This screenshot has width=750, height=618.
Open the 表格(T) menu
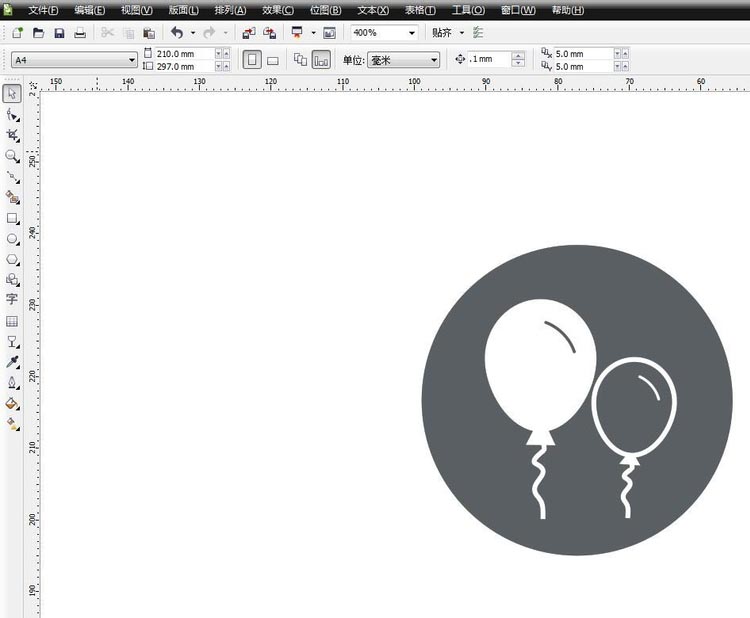[420, 10]
